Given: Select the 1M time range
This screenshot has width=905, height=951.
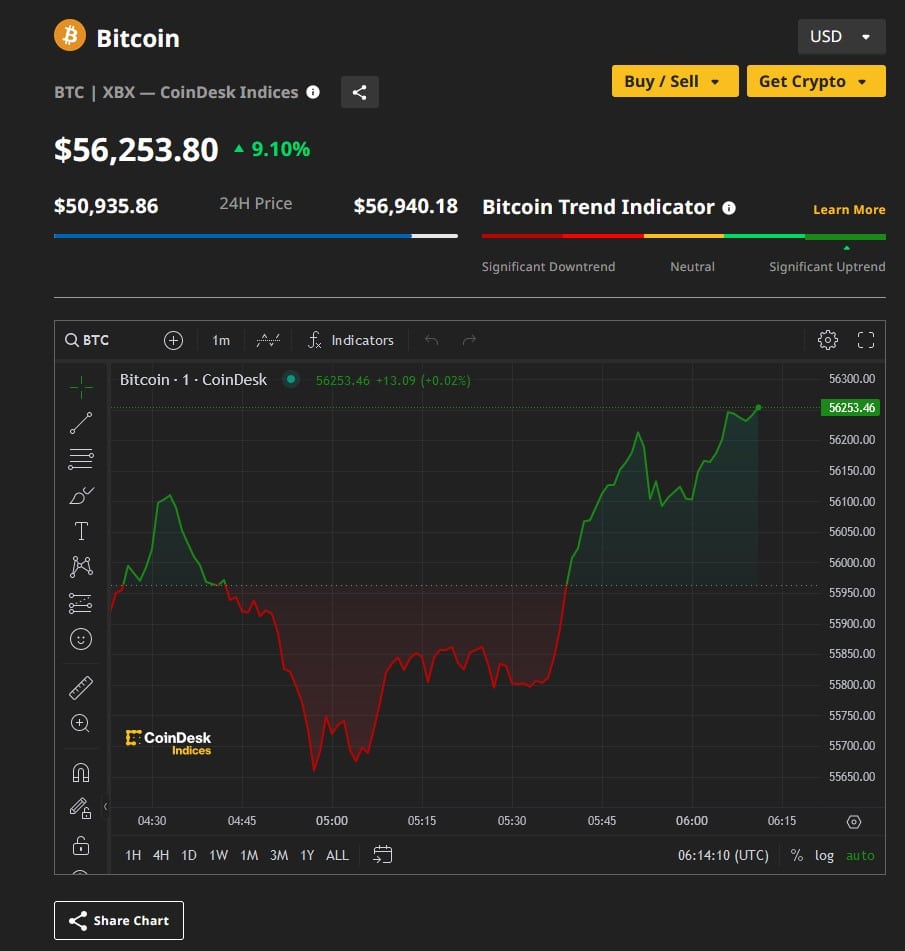Looking at the screenshot, I should pyautogui.click(x=249, y=855).
